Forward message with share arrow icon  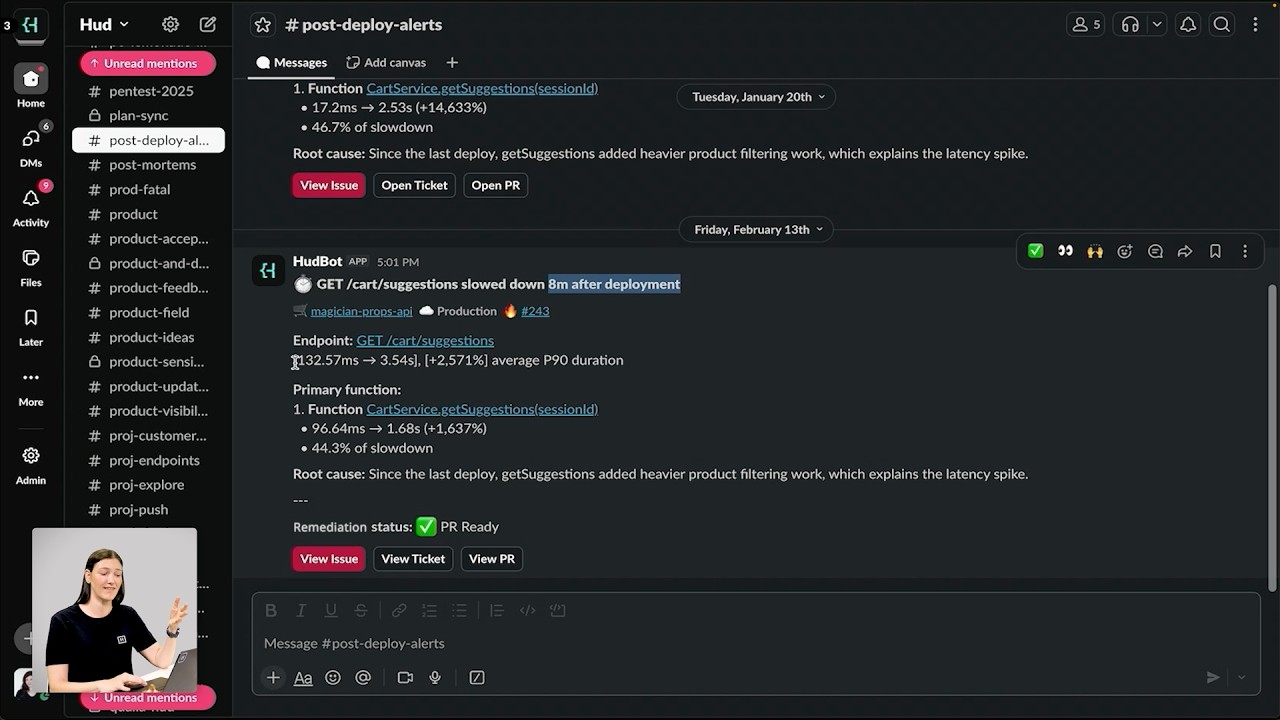pyautogui.click(x=1185, y=251)
